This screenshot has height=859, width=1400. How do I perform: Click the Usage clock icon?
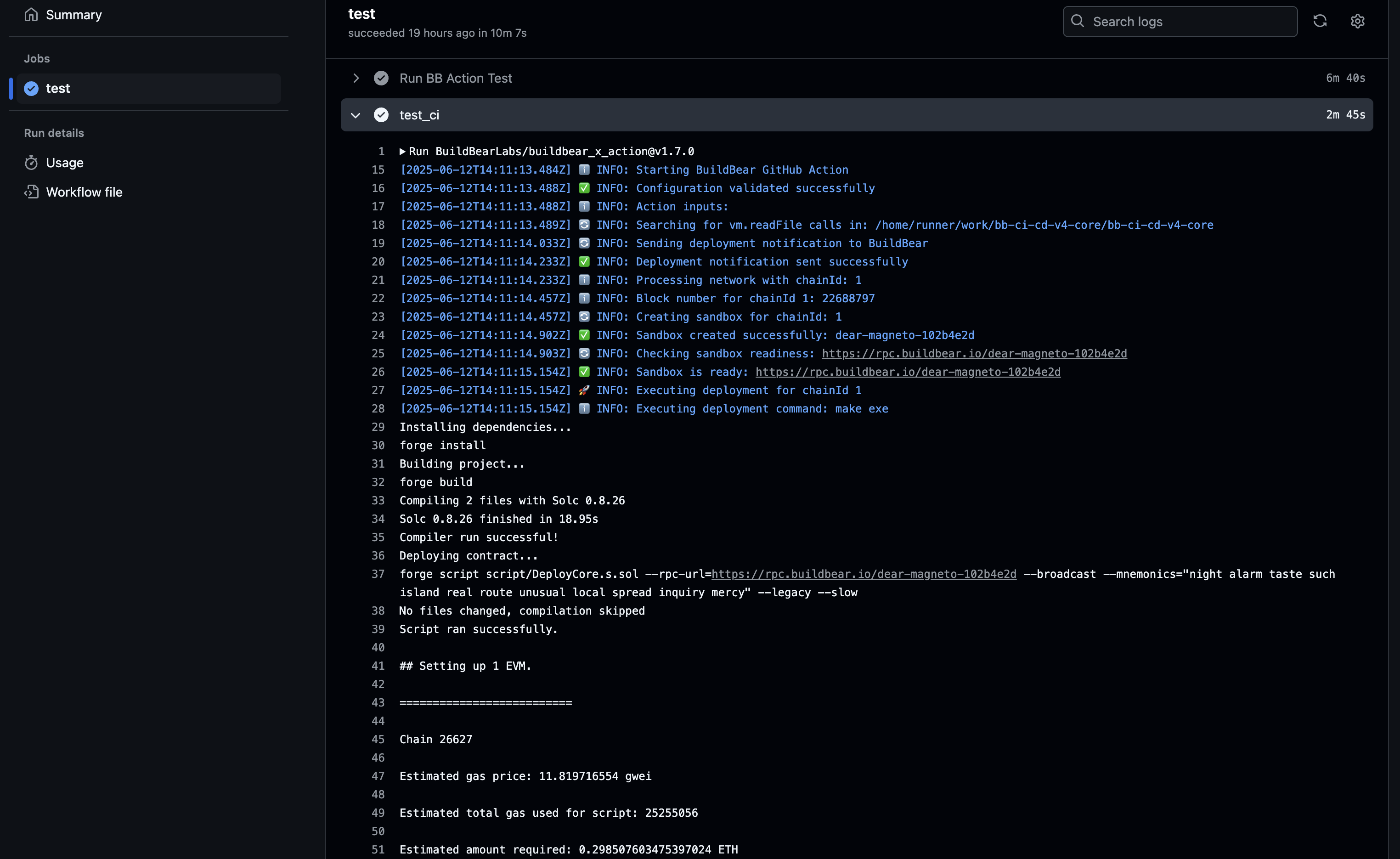(x=31, y=163)
